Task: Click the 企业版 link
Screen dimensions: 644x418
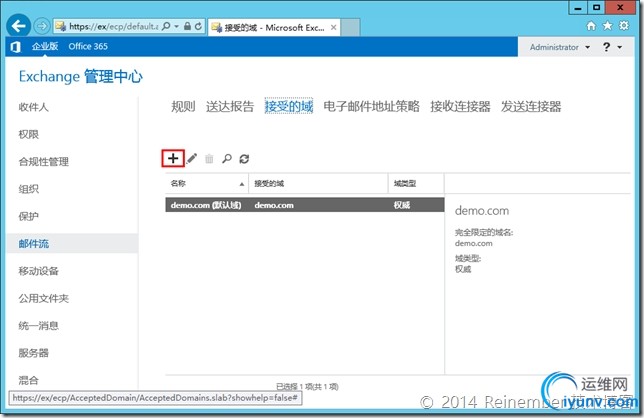Action: pos(45,46)
